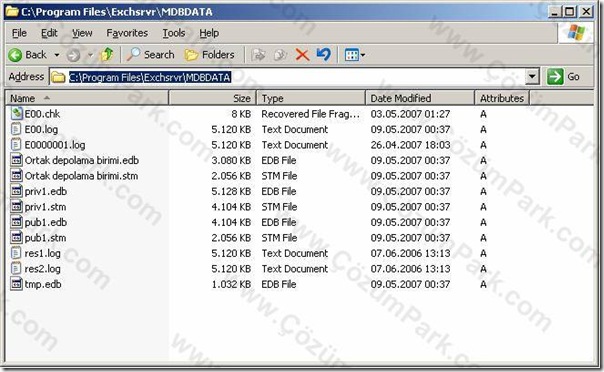Sort by the Size column header

point(213,98)
